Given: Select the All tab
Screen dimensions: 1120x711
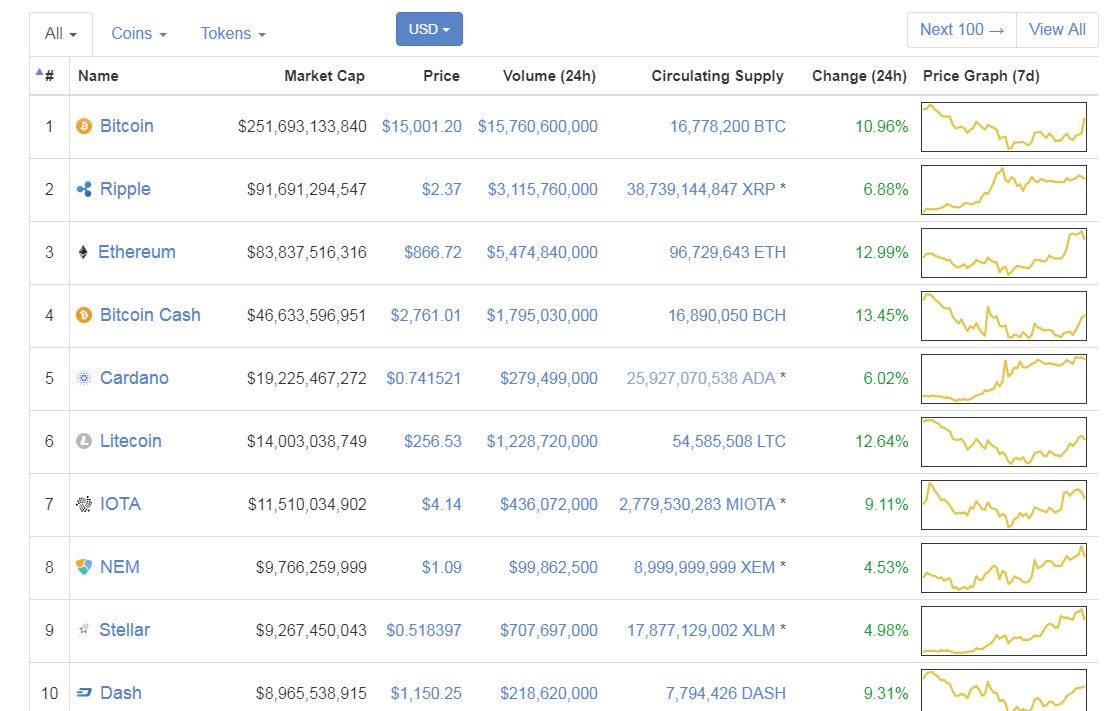Looking at the screenshot, I should (61, 34).
